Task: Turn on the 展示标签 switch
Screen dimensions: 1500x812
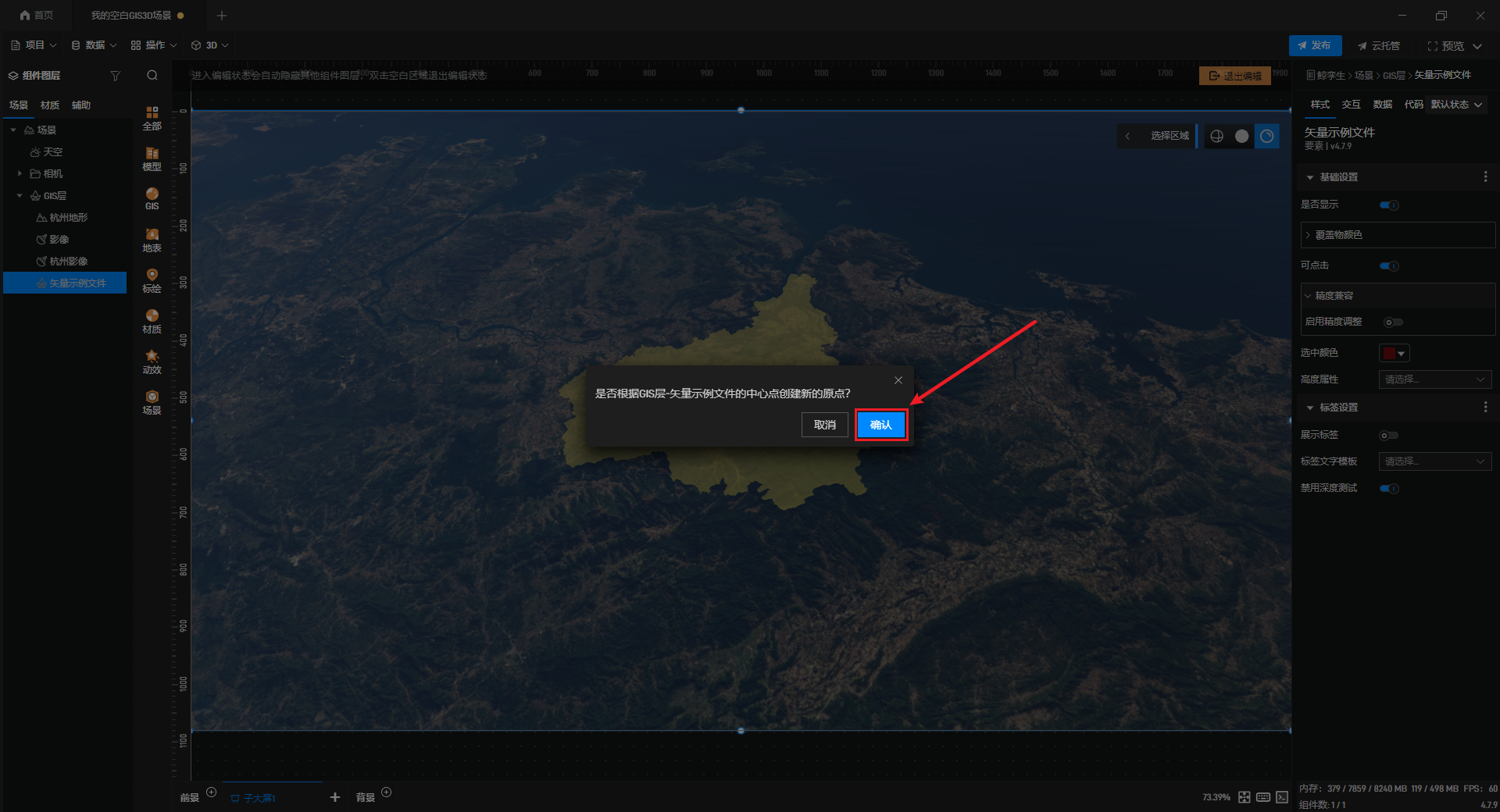Action: (1388, 436)
